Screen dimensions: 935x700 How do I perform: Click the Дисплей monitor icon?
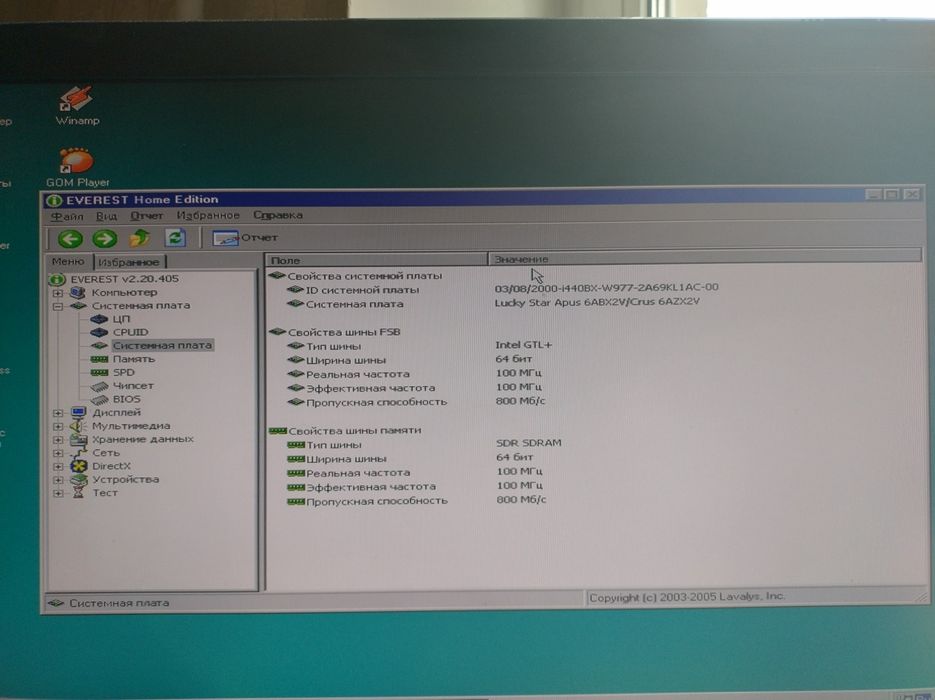[x=78, y=413]
